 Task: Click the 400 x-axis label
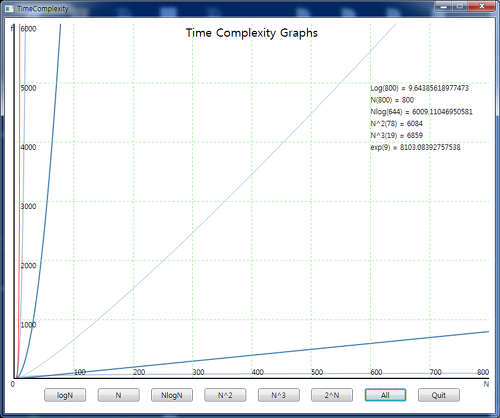258,372
